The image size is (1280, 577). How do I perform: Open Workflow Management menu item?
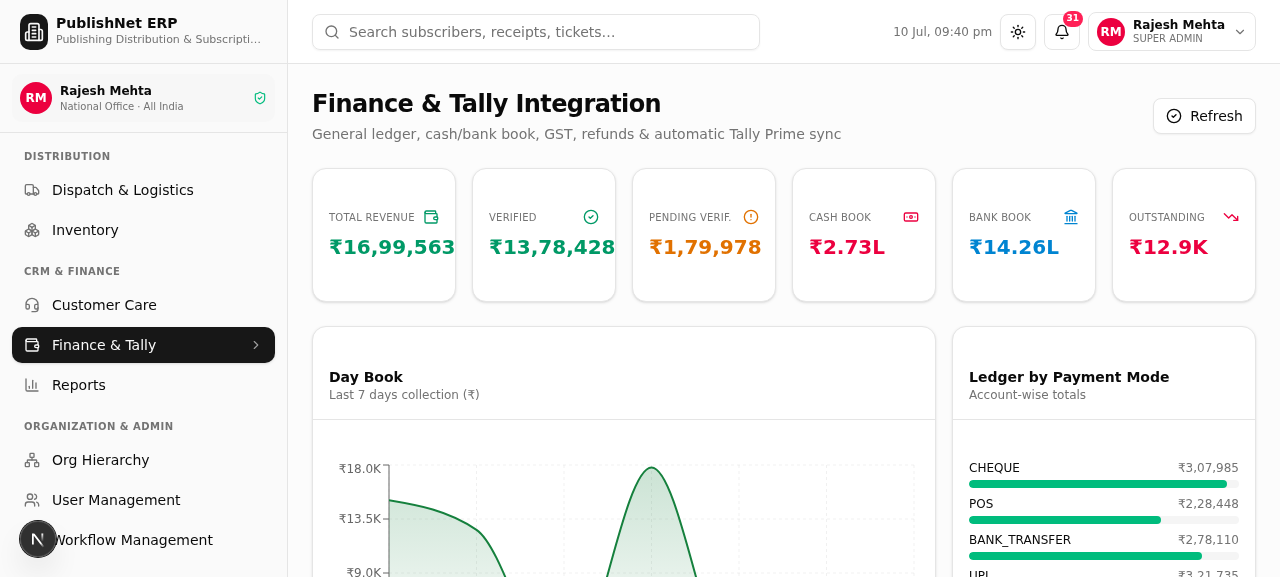[143, 540]
